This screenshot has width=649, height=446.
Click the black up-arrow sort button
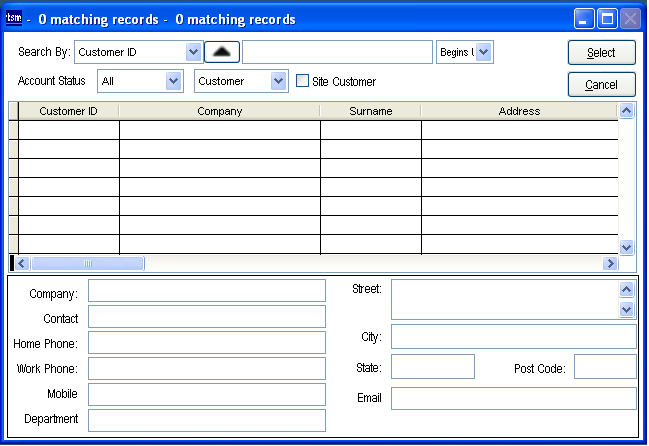point(222,52)
